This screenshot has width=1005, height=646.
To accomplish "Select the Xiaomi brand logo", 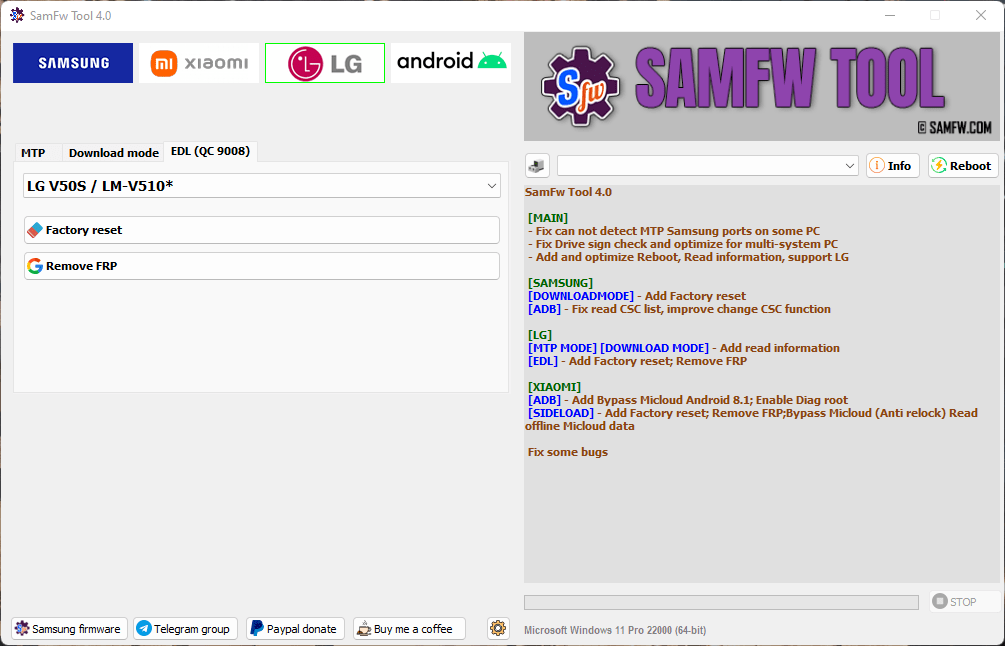I will point(199,63).
